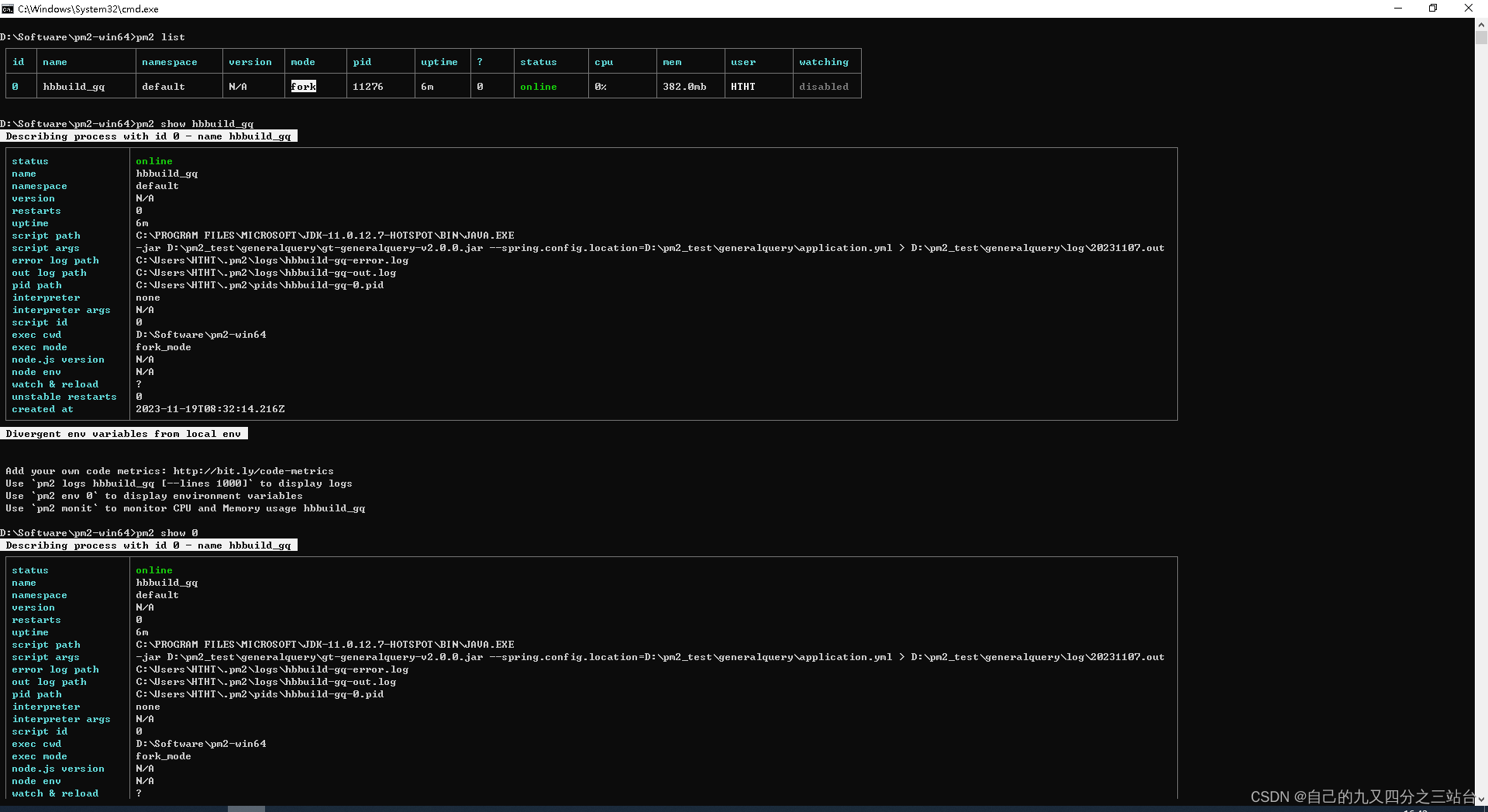Click the 'pm2 list' command text

click(160, 37)
